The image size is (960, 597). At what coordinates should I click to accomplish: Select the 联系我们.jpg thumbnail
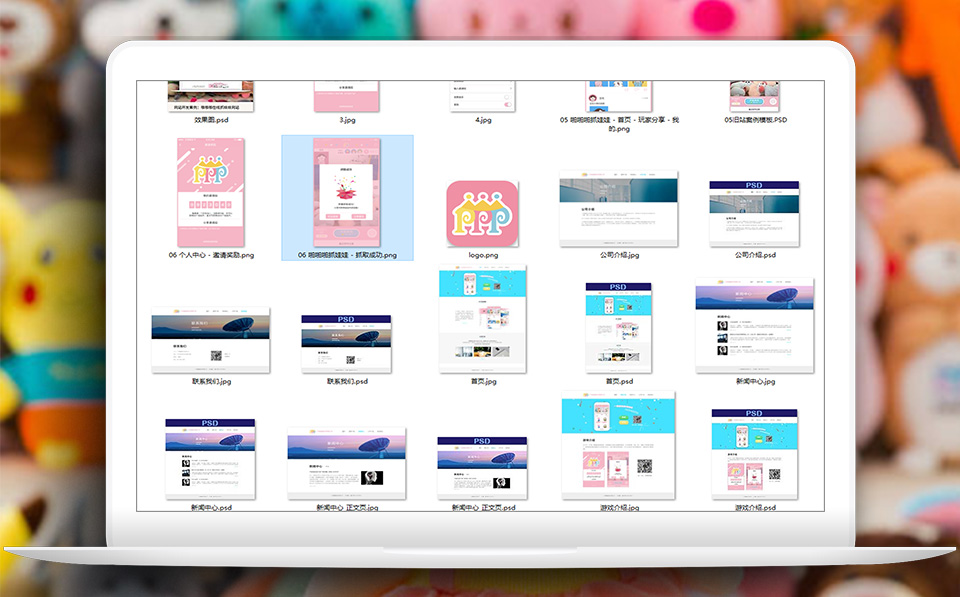click(211, 340)
